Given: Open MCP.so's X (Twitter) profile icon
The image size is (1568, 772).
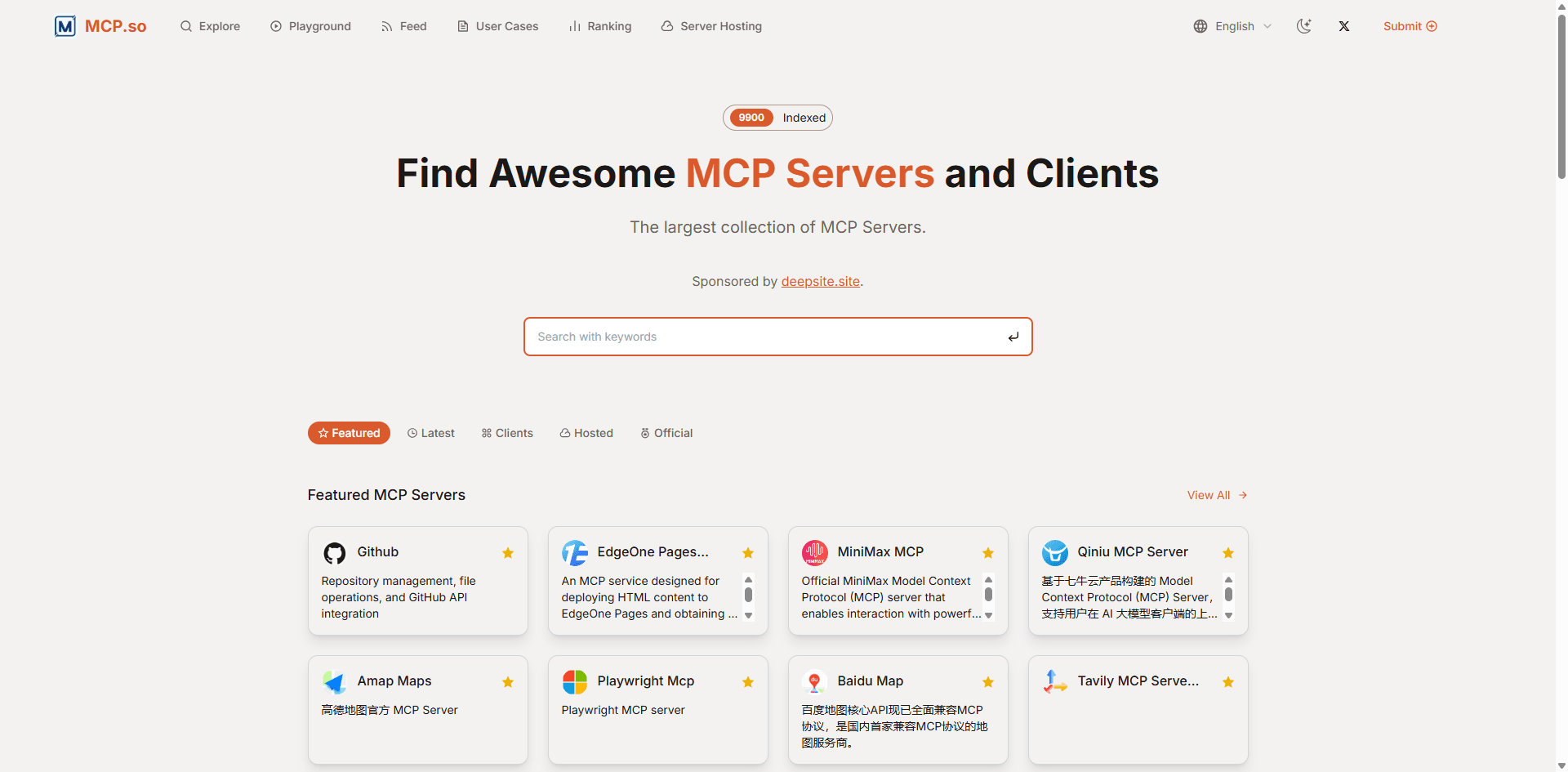Looking at the screenshot, I should pyautogui.click(x=1344, y=25).
